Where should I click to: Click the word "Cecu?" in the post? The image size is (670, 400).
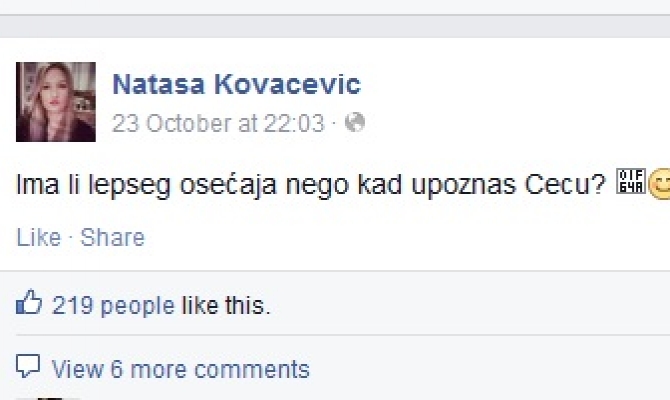[x=565, y=185]
